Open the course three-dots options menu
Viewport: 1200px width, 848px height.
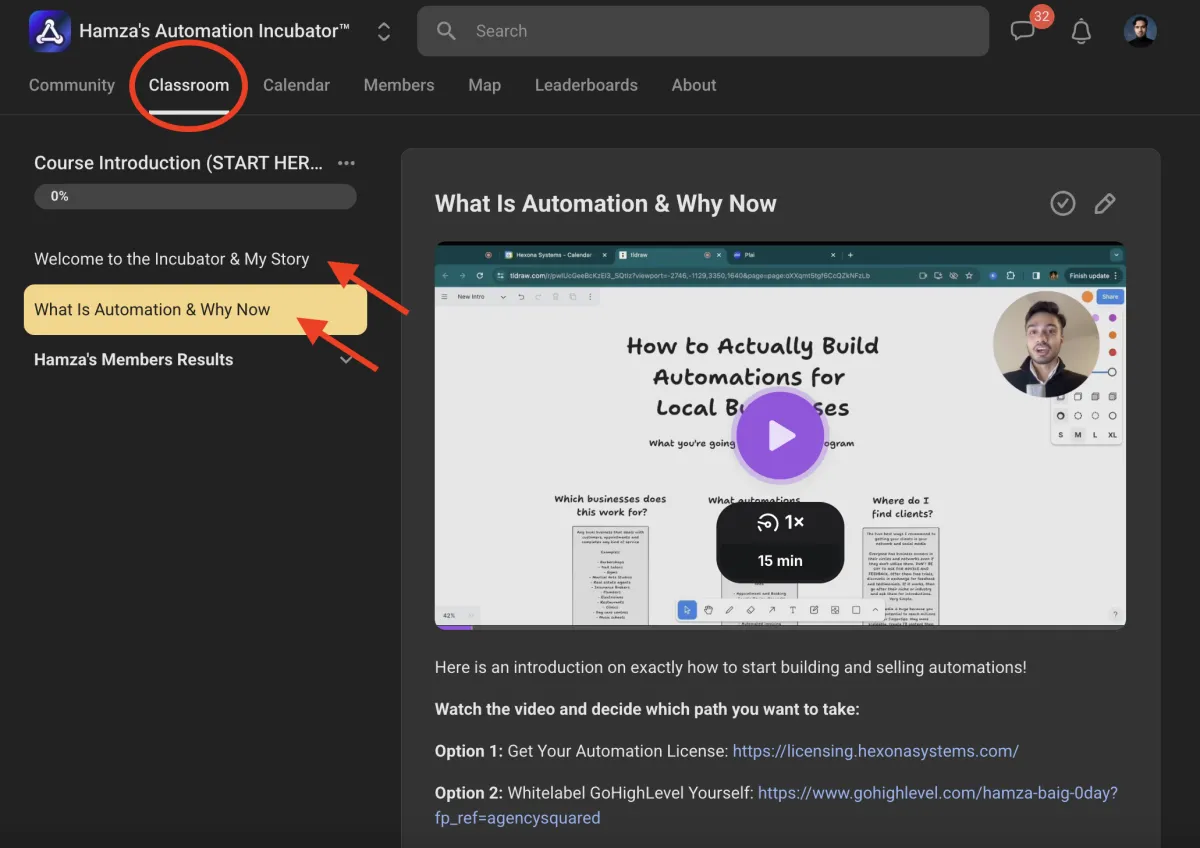[346, 163]
